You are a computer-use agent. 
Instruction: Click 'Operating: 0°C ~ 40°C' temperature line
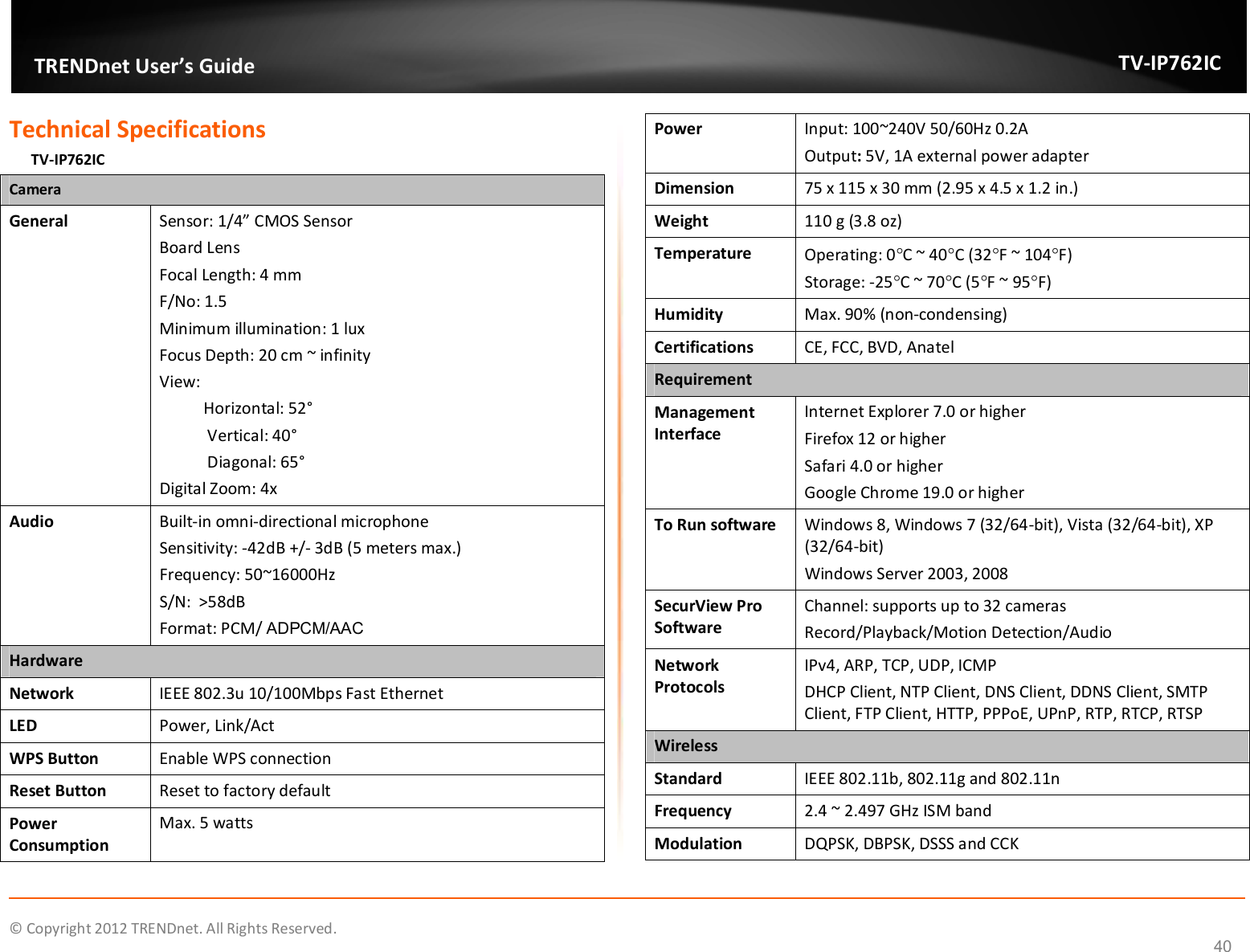[938, 255]
